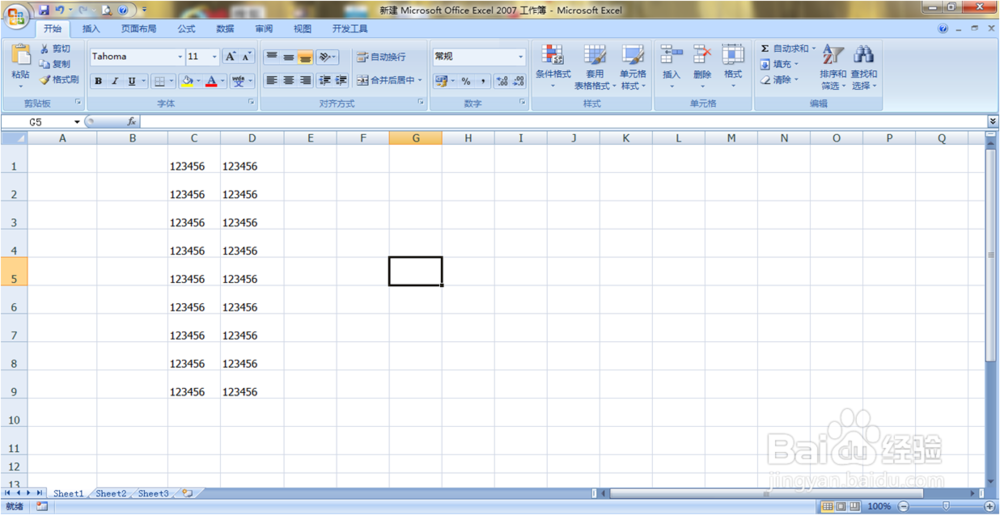Click 合并后居中 merge and center
This screenshot has height=515, width=1000.
point(386,80)
